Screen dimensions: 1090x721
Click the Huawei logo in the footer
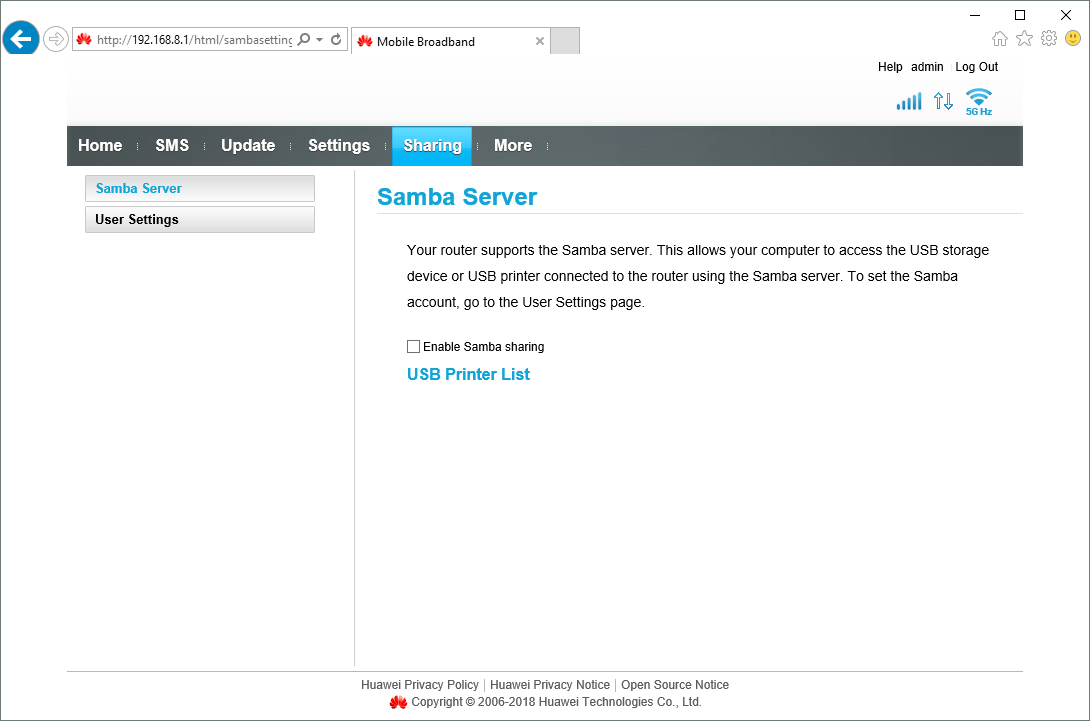pos(398,702)
